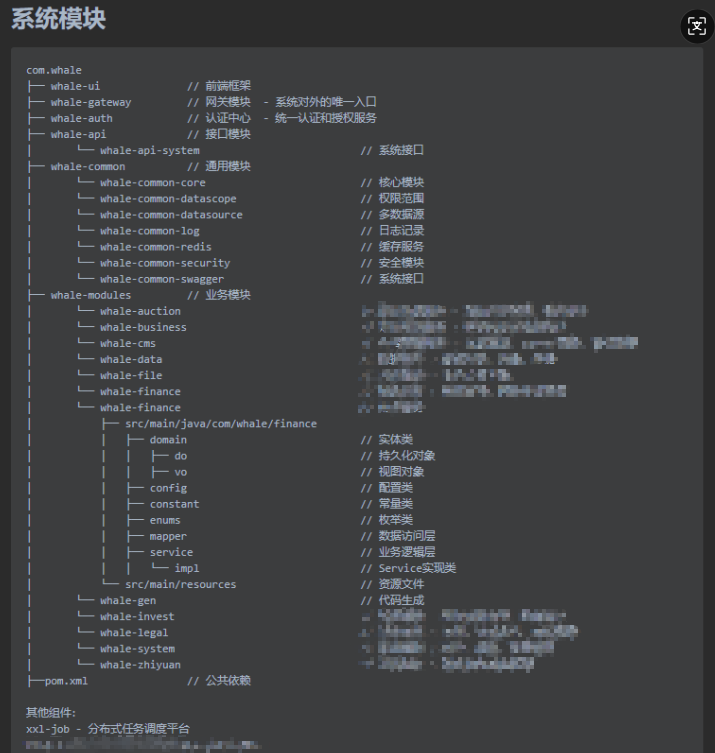Click whale-legal entry
This screenshot has width=715, height=753.
pos(134,633)
